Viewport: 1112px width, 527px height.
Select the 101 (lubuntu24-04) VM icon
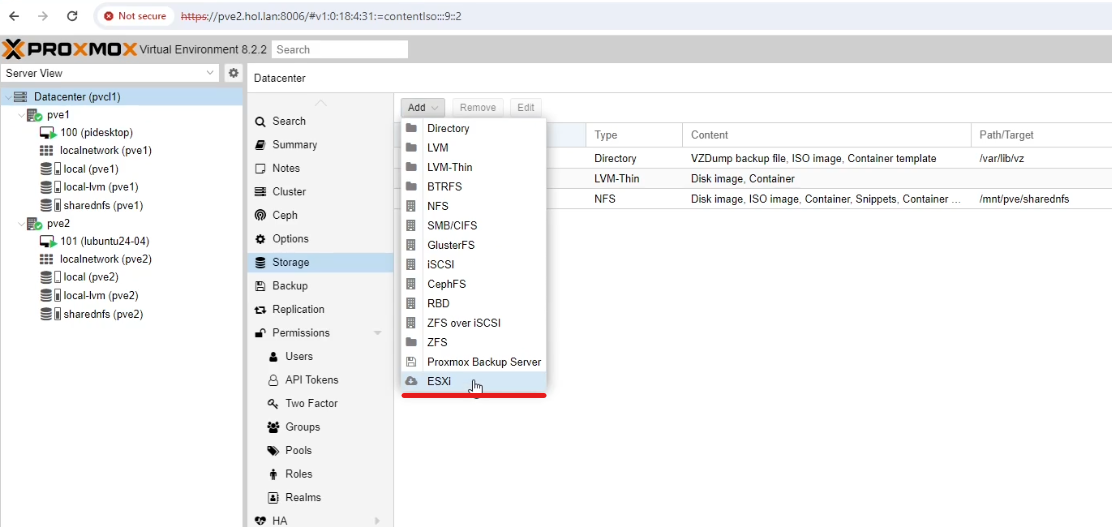point(48,241)
